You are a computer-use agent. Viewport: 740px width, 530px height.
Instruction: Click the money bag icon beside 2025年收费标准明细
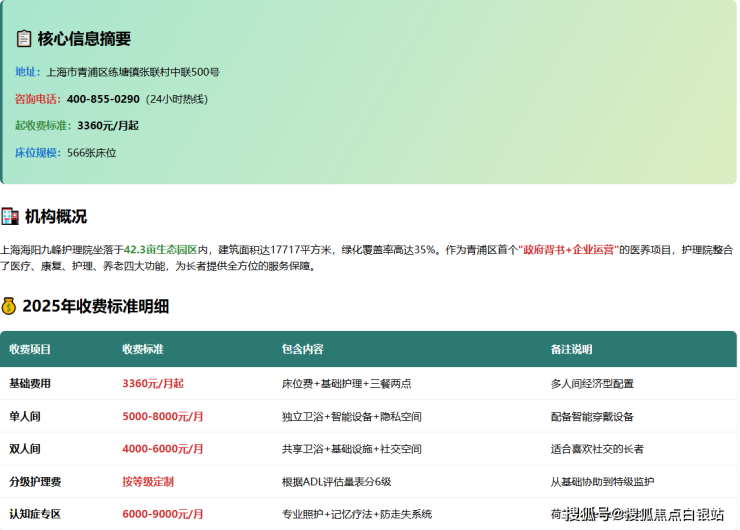[9, 306]
